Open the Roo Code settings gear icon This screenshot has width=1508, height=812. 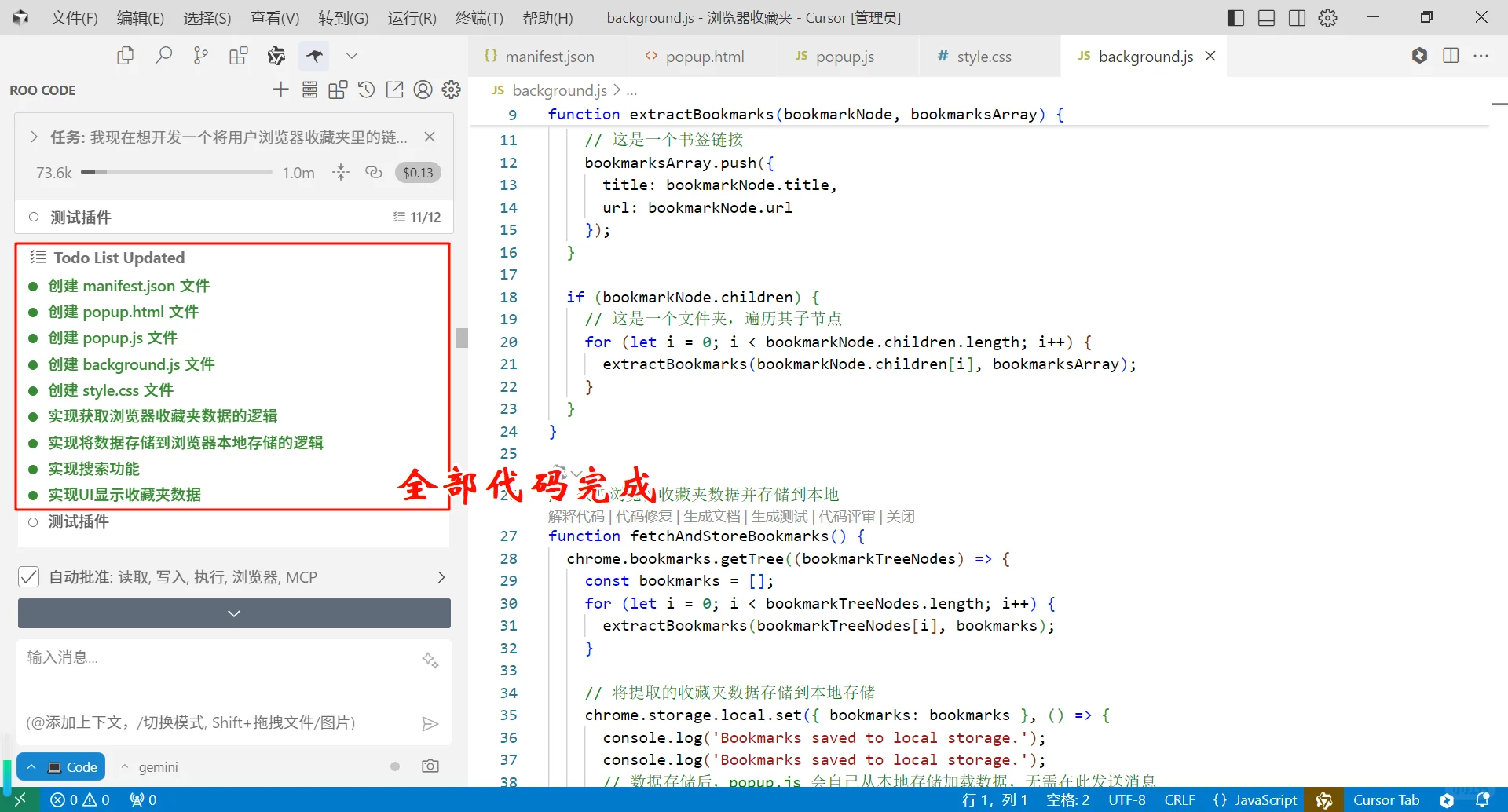pos(451,90)
